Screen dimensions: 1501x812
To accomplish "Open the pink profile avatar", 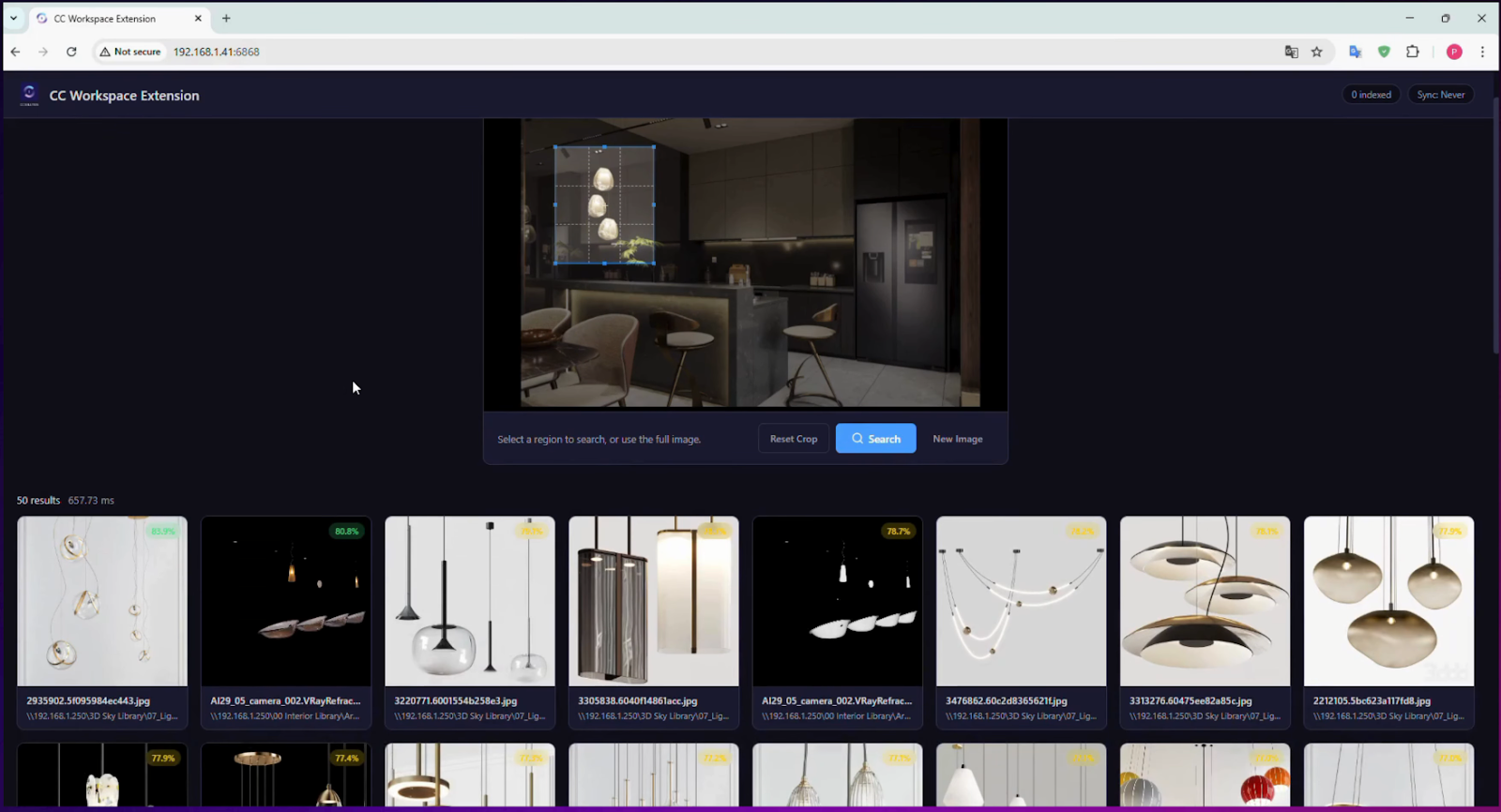I will click(x=1454, y=52).
